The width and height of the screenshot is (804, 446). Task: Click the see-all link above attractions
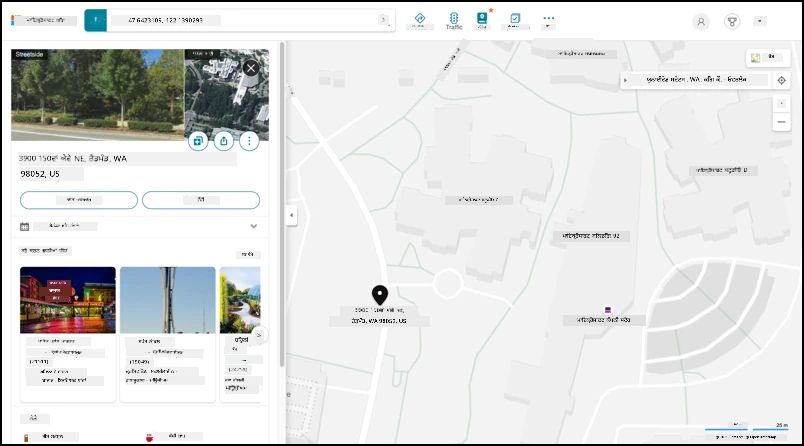(x=248, y=254)
